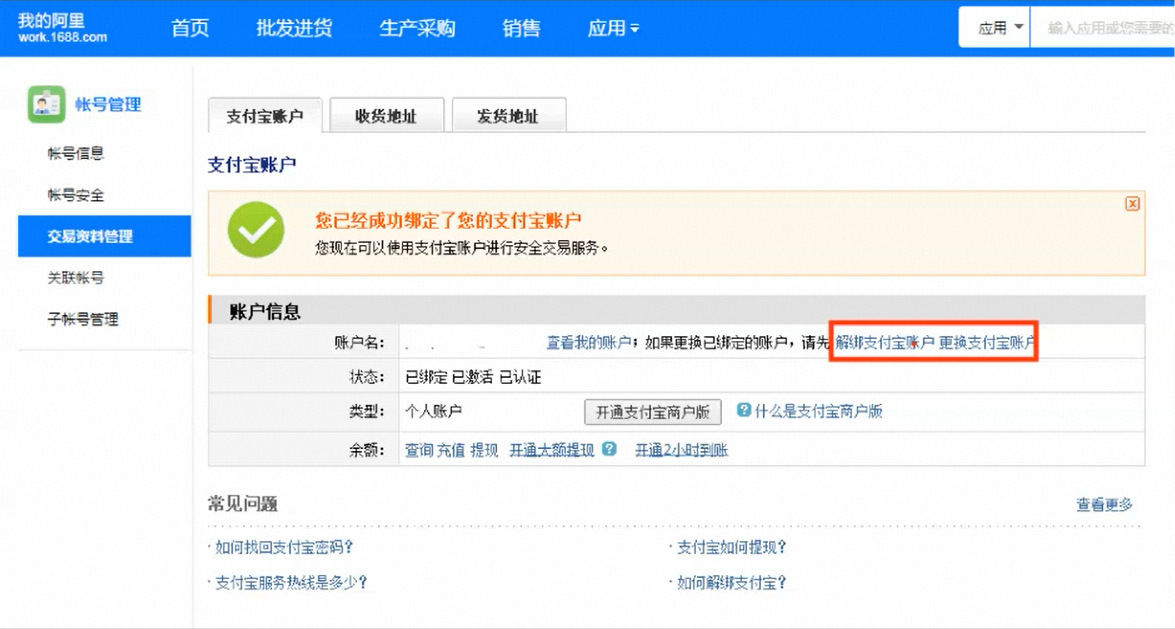Click the help icon beside 什么是支付宝商户版
This screenshot has height=629, width=1175.
(743, 410)
